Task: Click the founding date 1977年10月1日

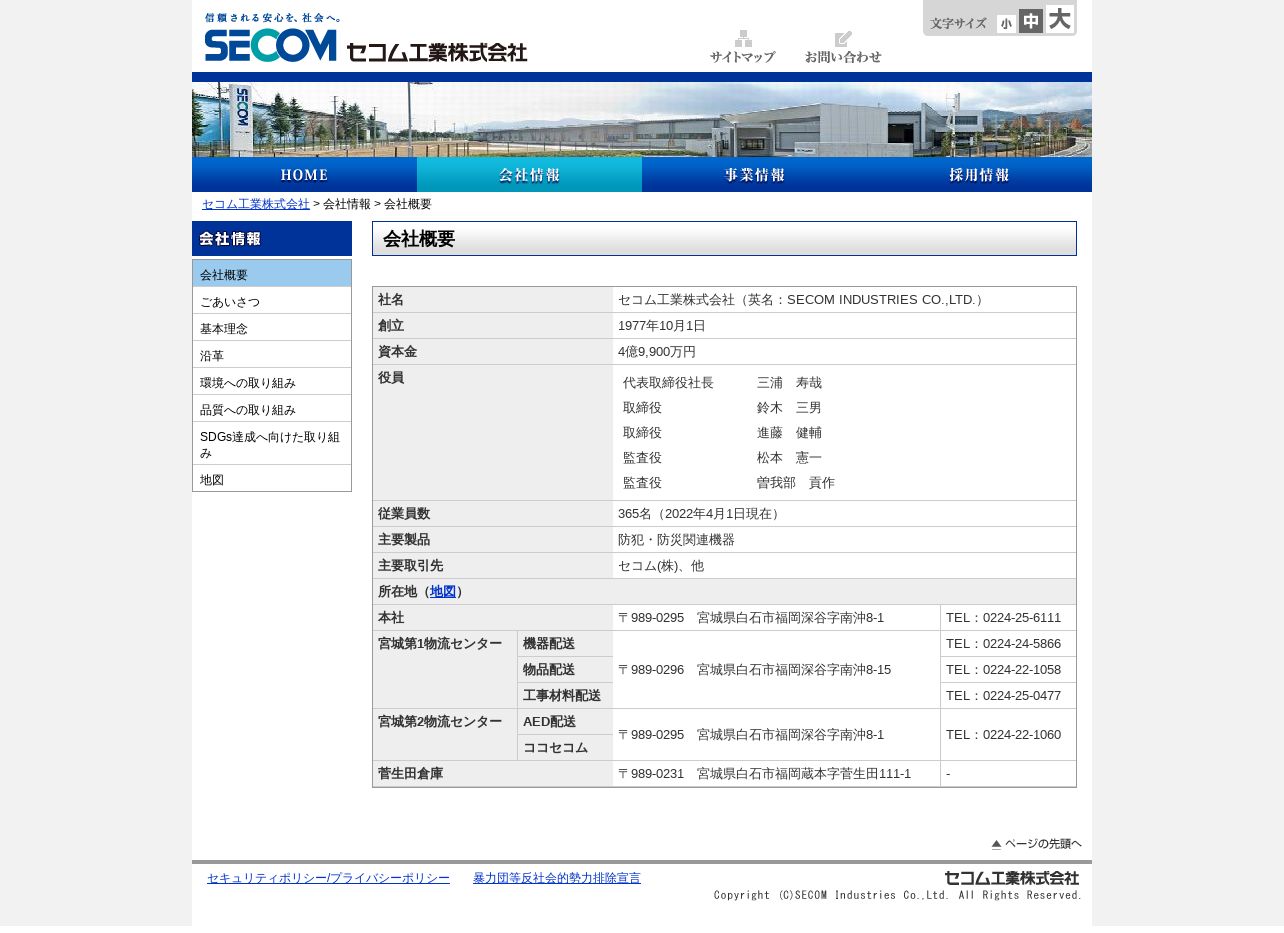Action: pos(662,326)
